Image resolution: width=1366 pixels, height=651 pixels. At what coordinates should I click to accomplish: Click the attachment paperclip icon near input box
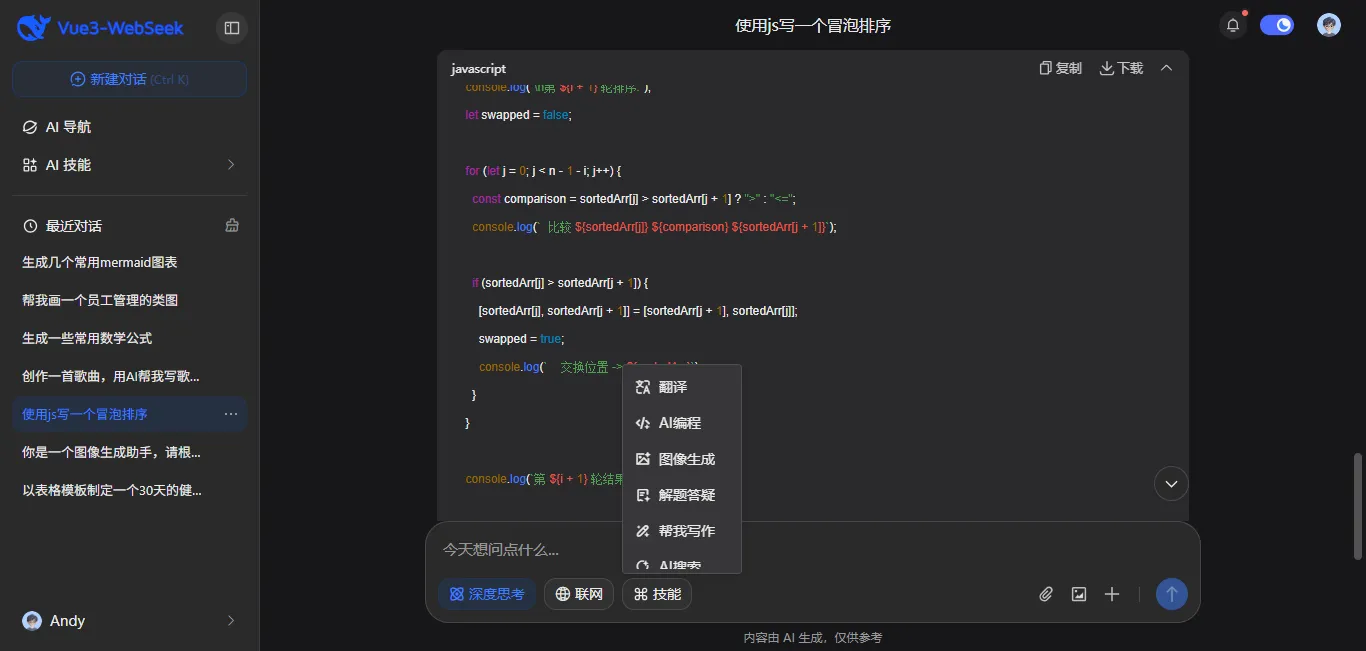coord(1045,593)
